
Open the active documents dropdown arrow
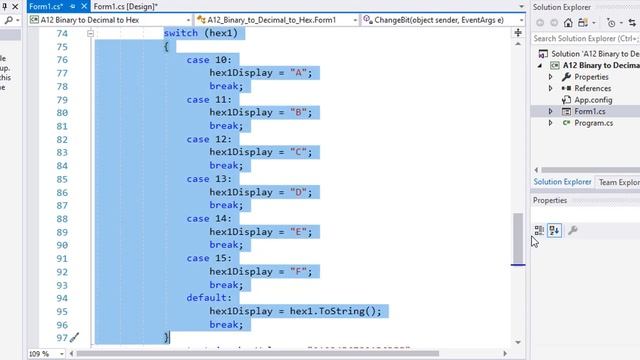click(521, 7)
